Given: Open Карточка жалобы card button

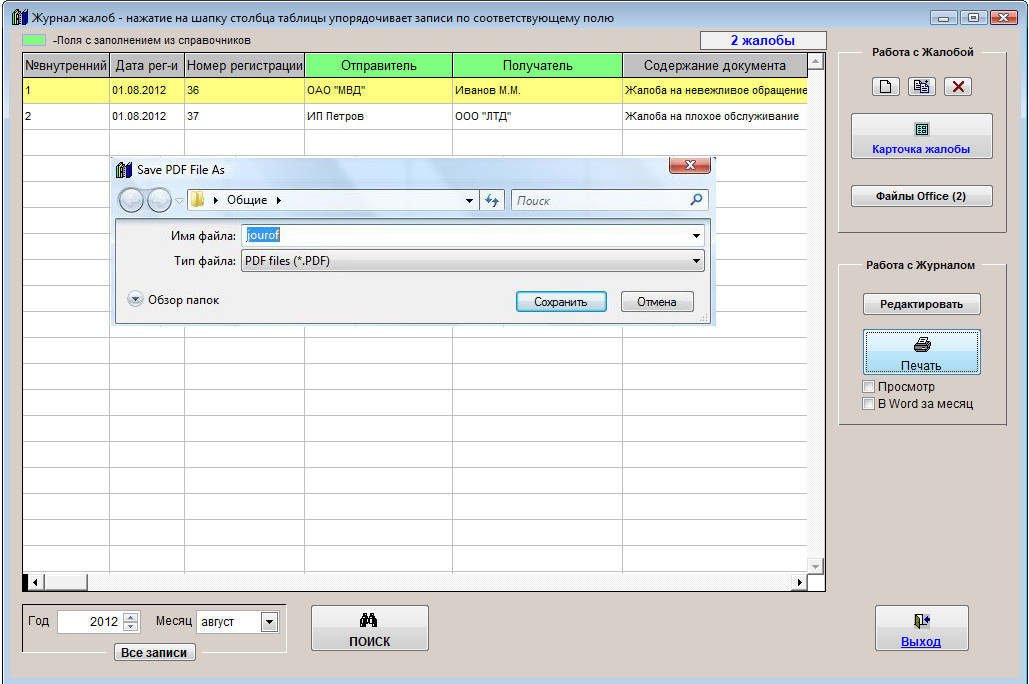Looking at the screenshot, I should click(921, 136).
